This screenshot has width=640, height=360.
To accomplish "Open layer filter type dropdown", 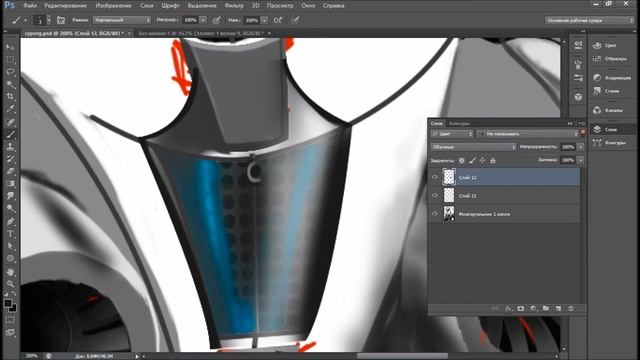I will (x=452, y=133).
